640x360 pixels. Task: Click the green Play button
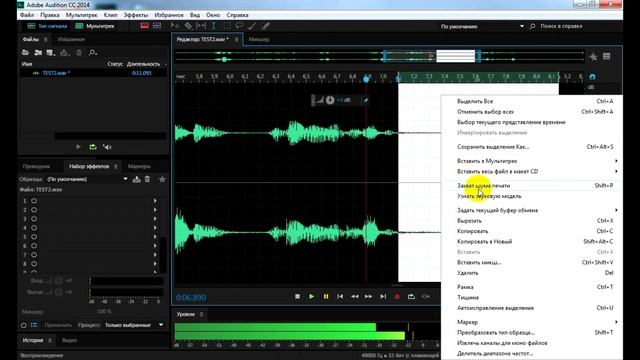point(311,297)
